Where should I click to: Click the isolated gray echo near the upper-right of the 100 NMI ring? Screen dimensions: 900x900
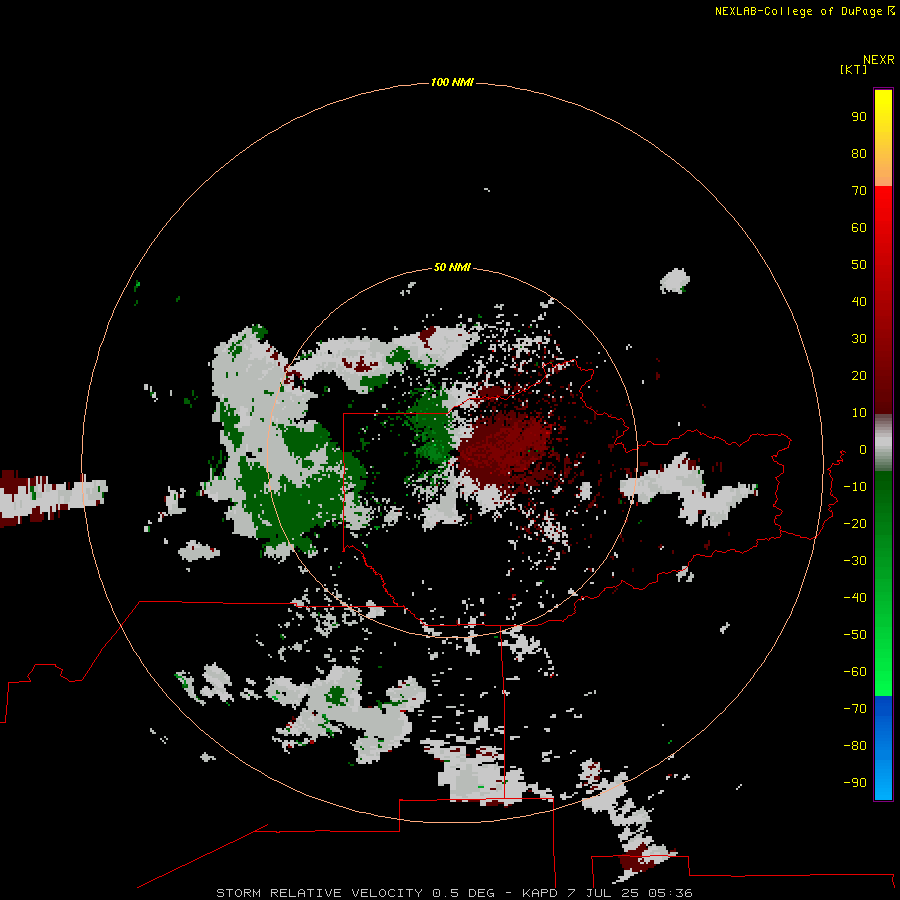pyautogui.click(x=674, y=281)
